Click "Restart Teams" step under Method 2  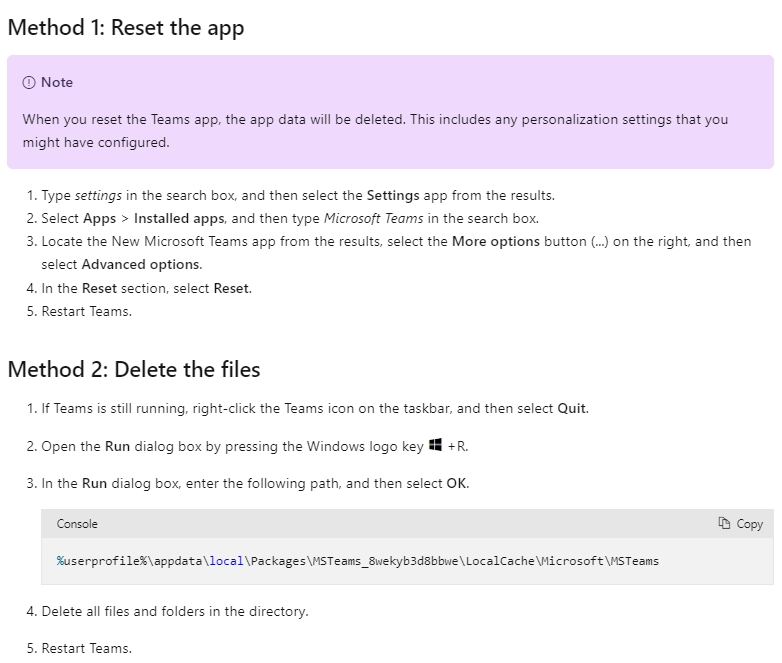tap(86, 648)
